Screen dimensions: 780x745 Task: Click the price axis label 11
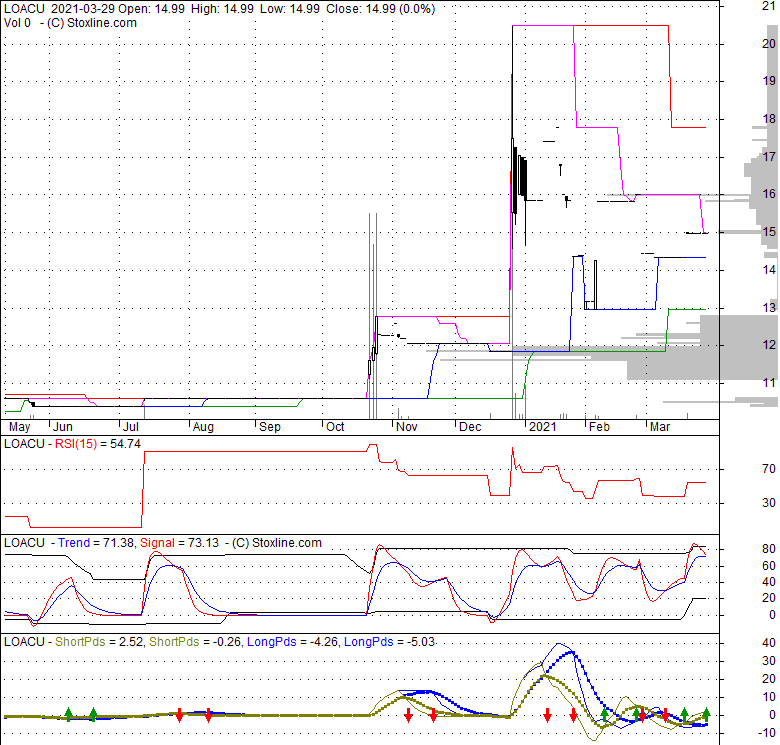point(769,382)
